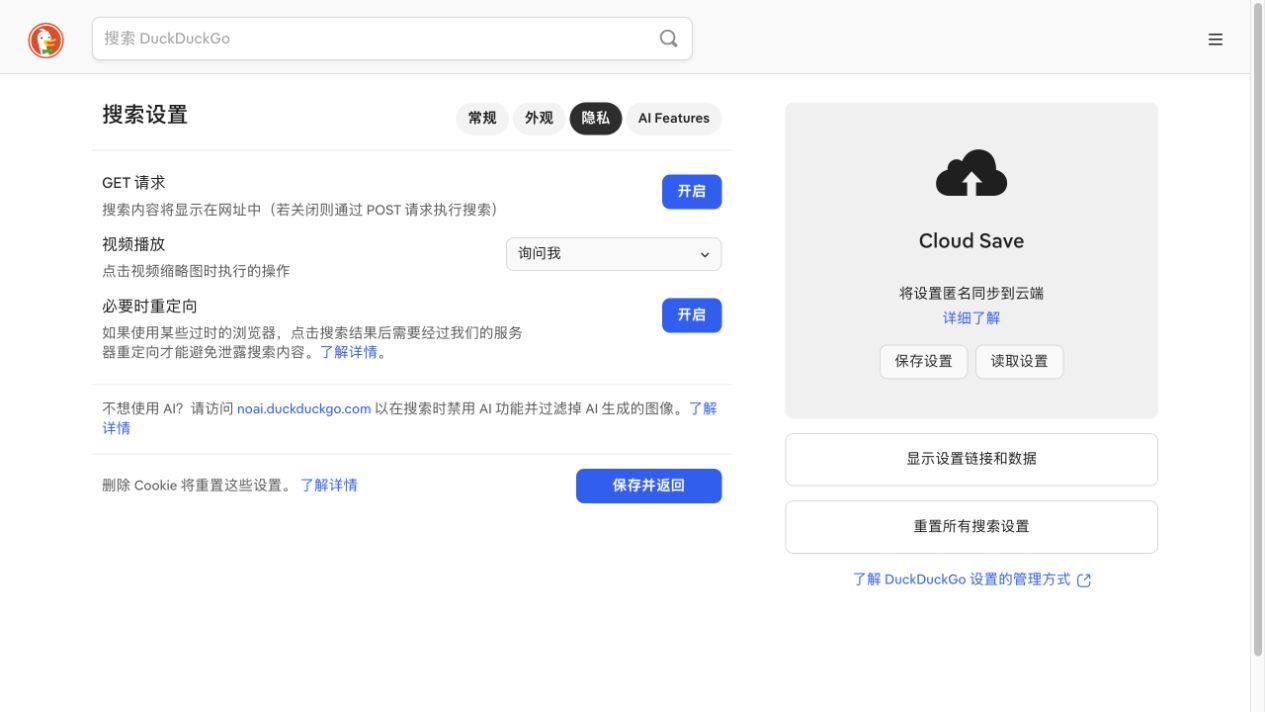Click the 将设置匿名同步到云端 text
The image size is (1265, 712).
pyautogui.click(x=971, y=294)
